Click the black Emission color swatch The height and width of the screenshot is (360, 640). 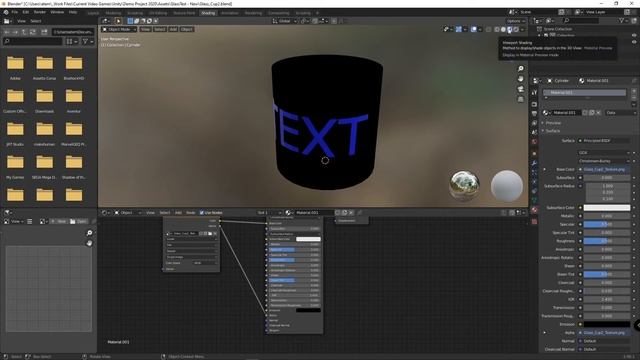(607, 324)
